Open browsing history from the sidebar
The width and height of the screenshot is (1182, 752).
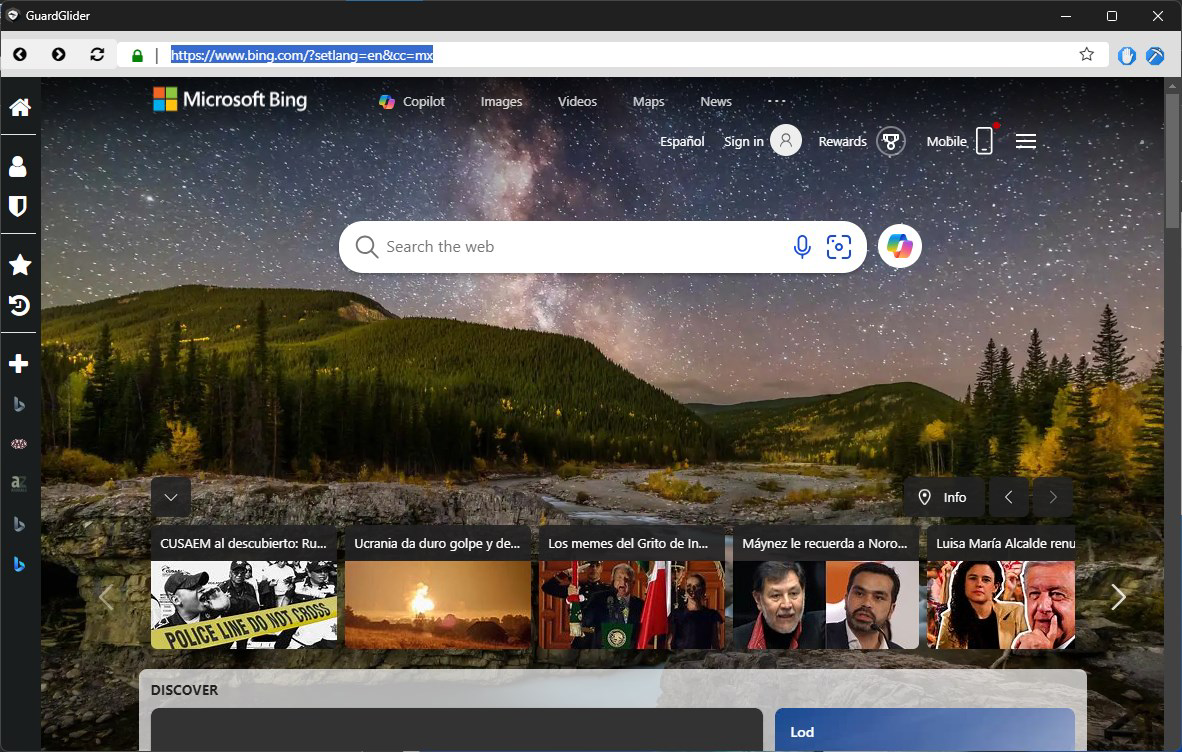[20, 305]
